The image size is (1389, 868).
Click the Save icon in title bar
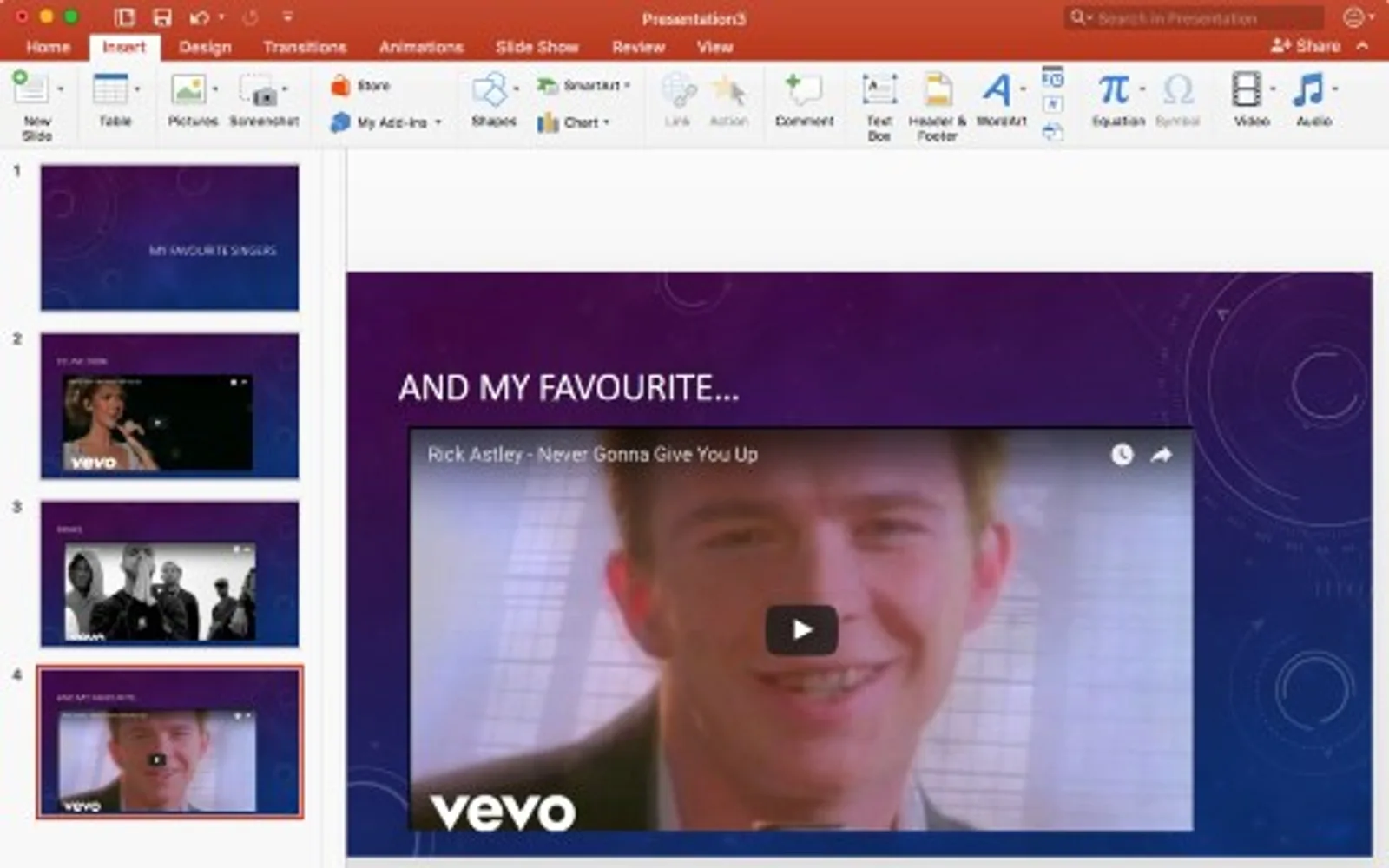(161, 17)
